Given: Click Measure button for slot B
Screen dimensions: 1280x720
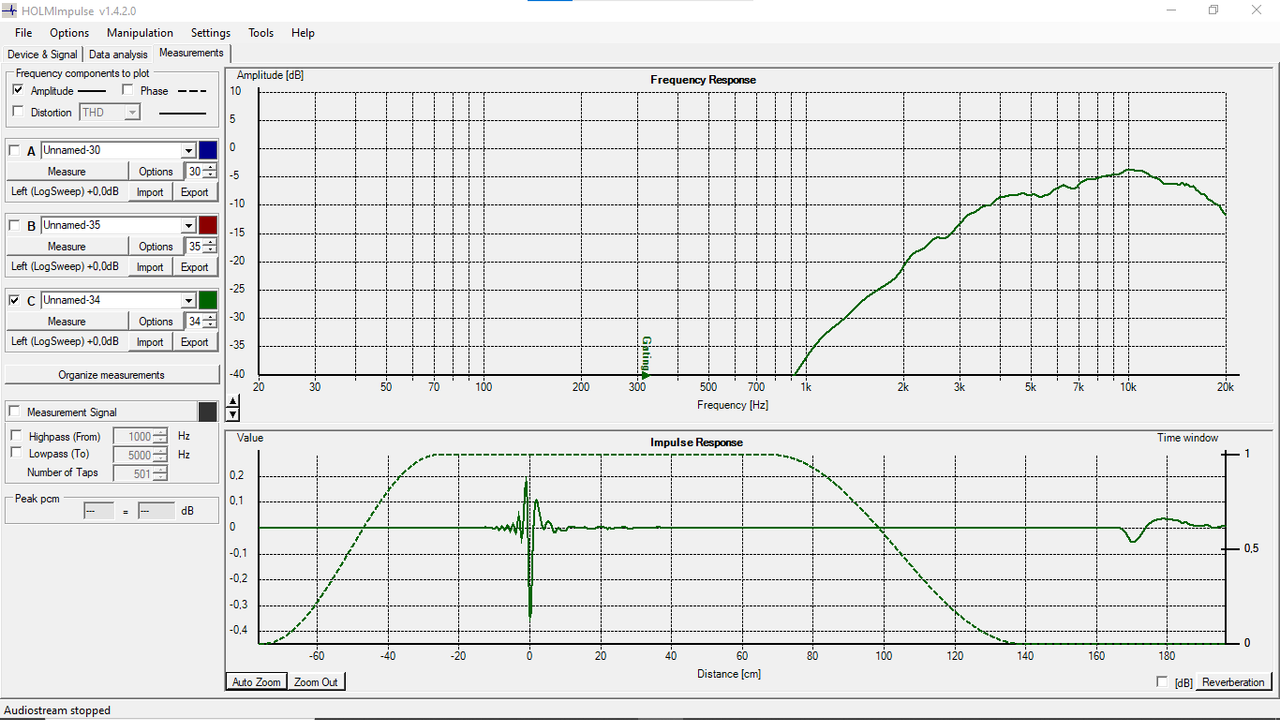Looking at the screenshot, I should point(66,246).
